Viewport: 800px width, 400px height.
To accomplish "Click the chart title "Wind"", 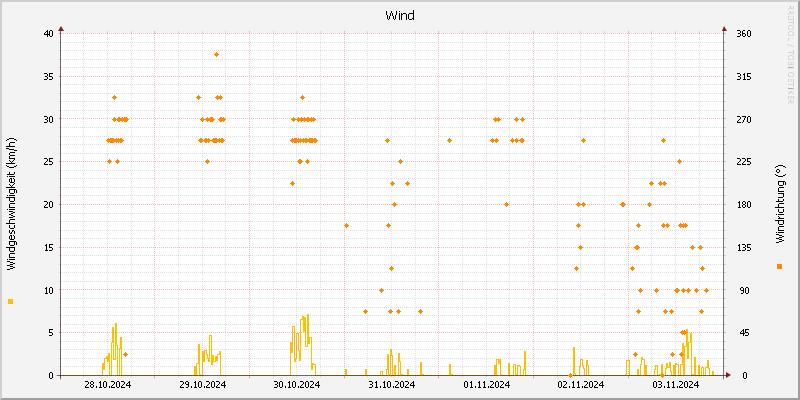I will (x=399, y=16).
